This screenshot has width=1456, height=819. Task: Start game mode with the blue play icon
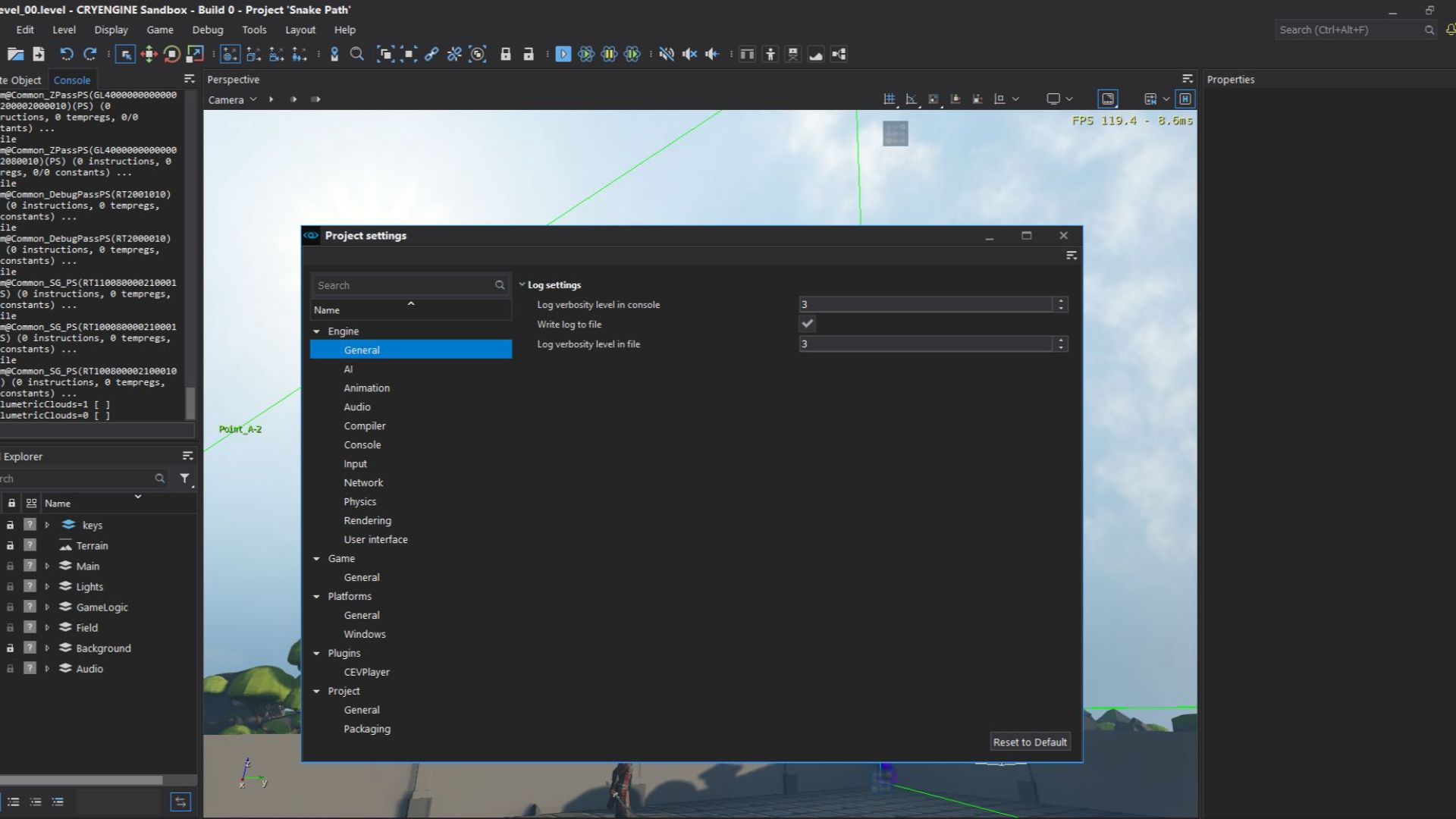[x=563, y=54]
